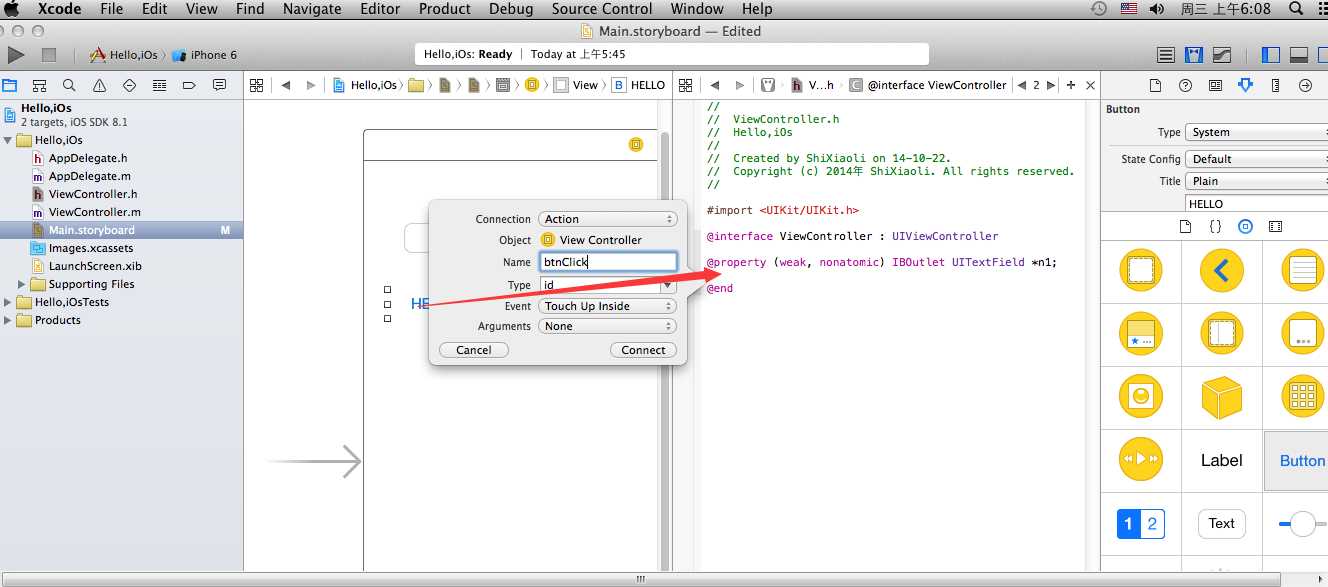Open the File Template library
This screenshot has width=1328, height=587.
(1185, 227)
